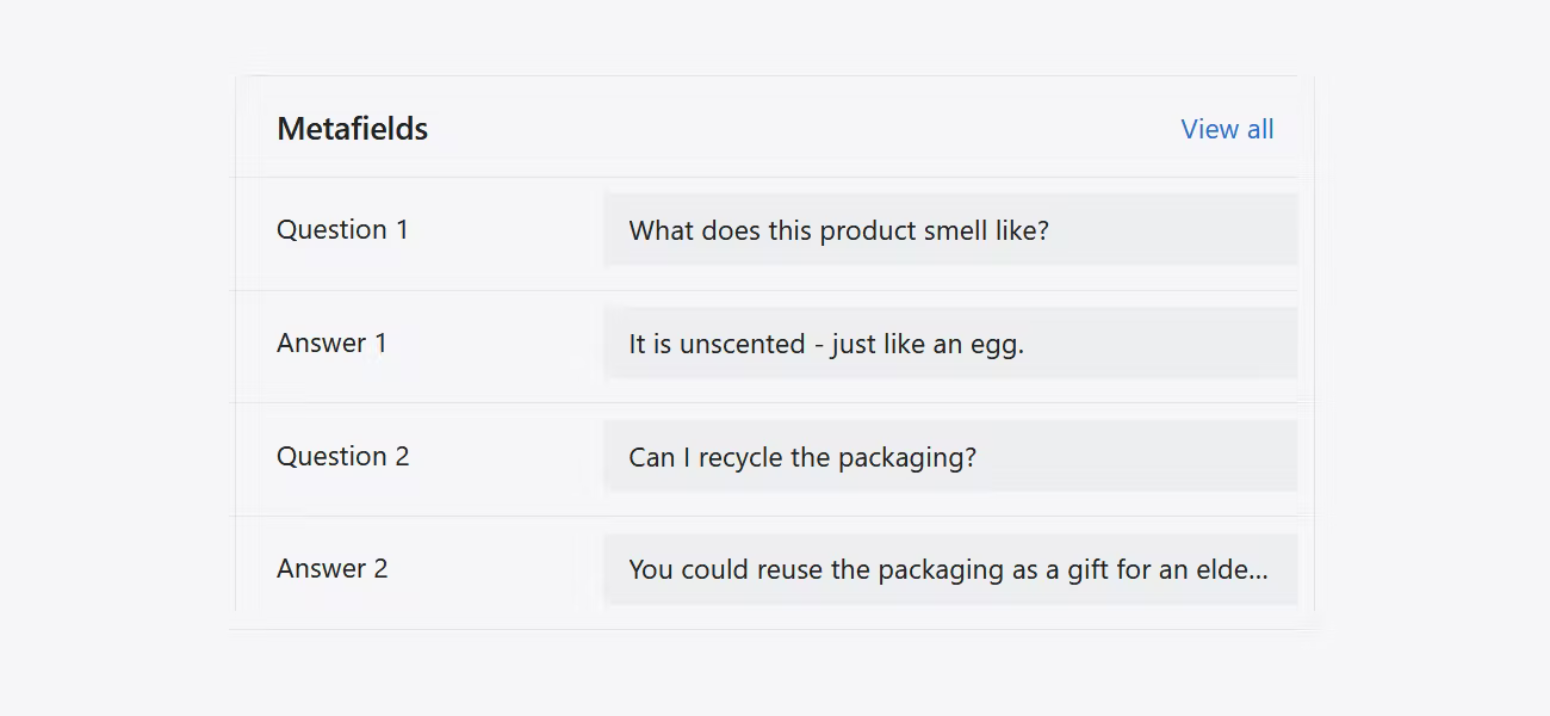Focus the Question 1 text field
This screenshot has height=716, width=1550.
[950, 230]
